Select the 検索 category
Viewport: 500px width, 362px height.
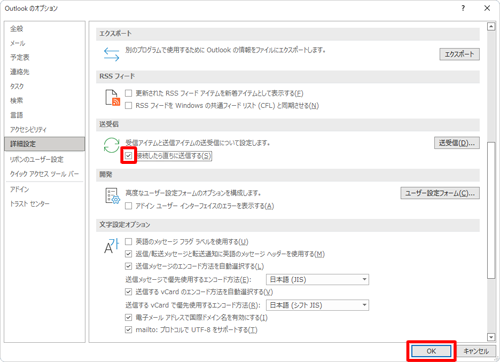(x=45, y=101)
